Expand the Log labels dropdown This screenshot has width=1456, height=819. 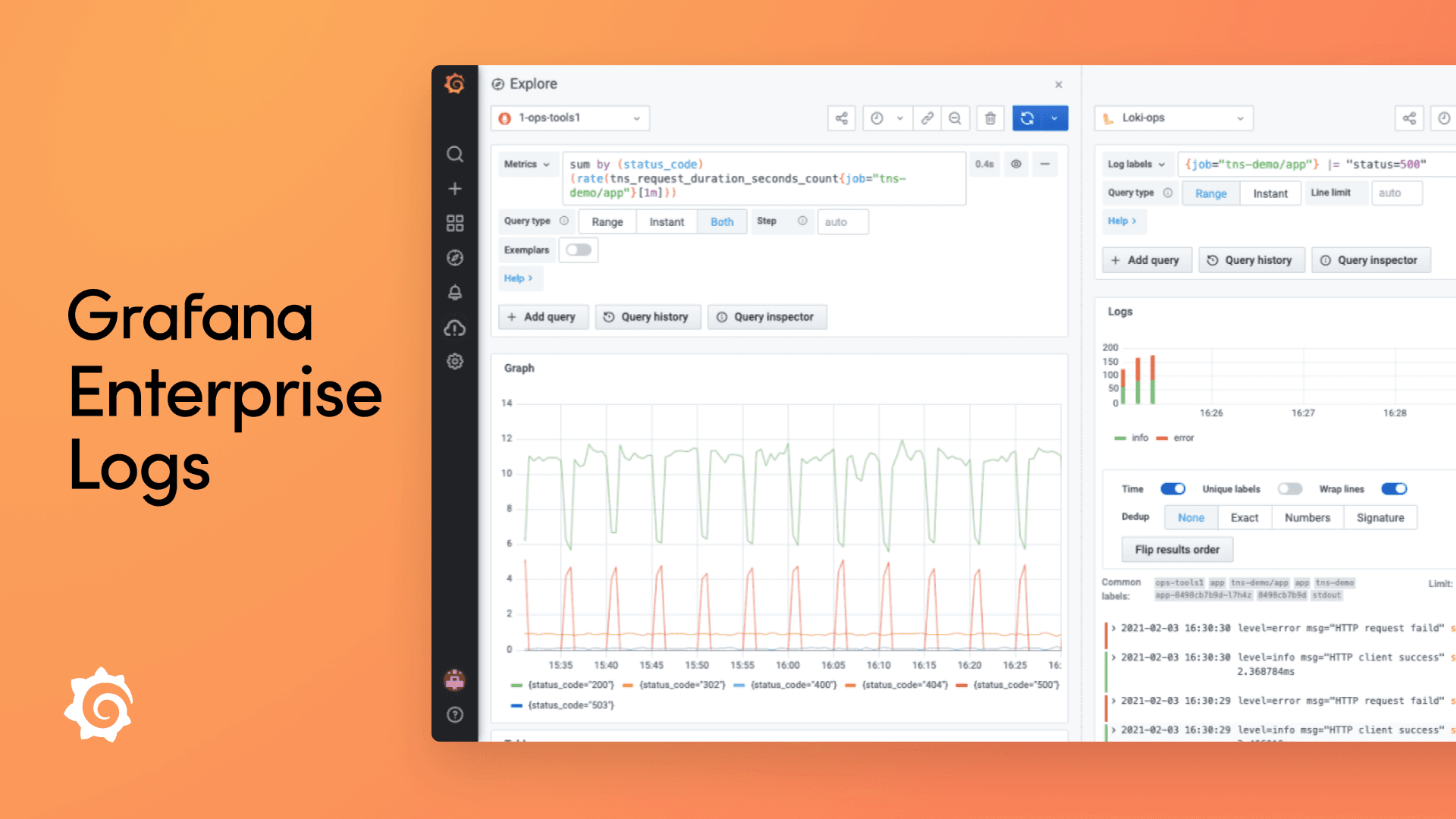click(1137, 164)
